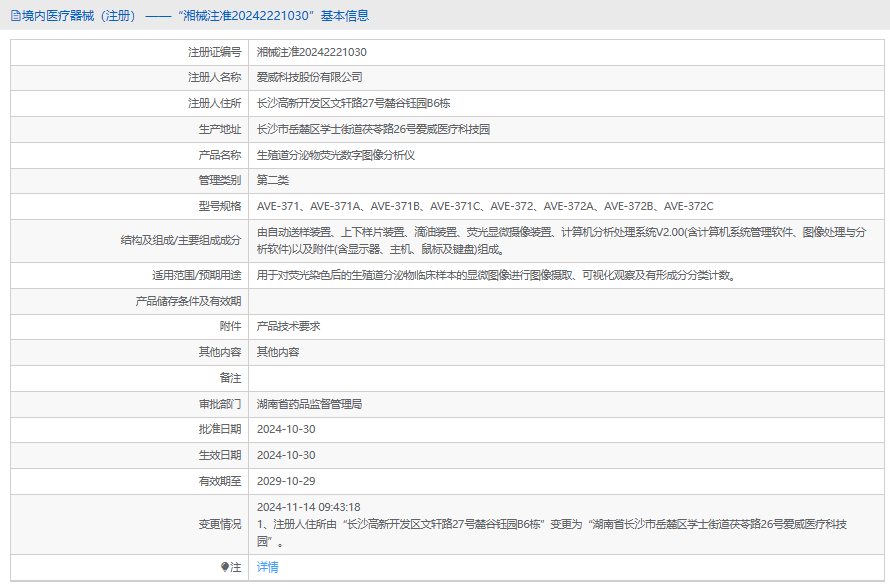This screenshot has width=890, height=586.
Task: Click the 附件 row label
Action: [x=230, y=326]
